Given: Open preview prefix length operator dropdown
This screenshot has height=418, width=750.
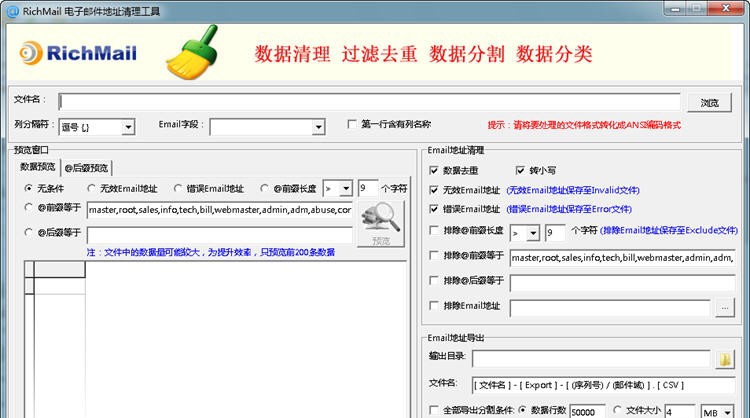Looking at the screenshot, I should [x=346, y=188].
